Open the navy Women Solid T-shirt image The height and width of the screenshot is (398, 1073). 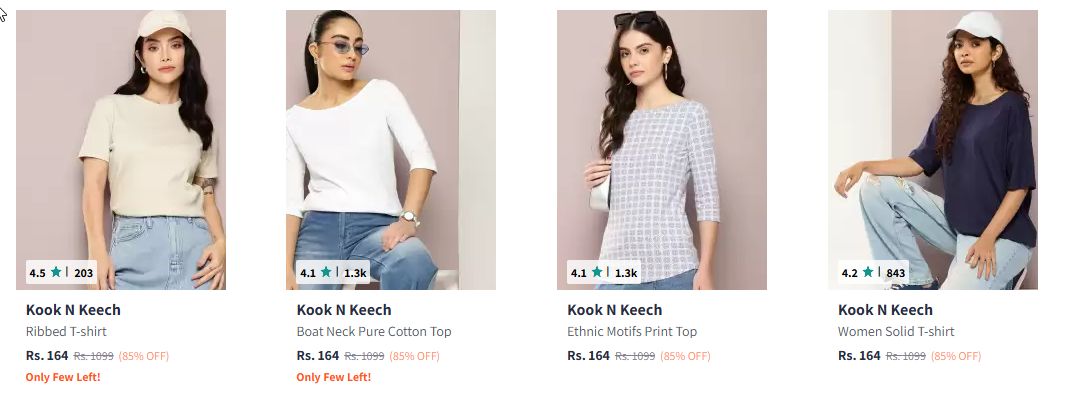[933, 150]
